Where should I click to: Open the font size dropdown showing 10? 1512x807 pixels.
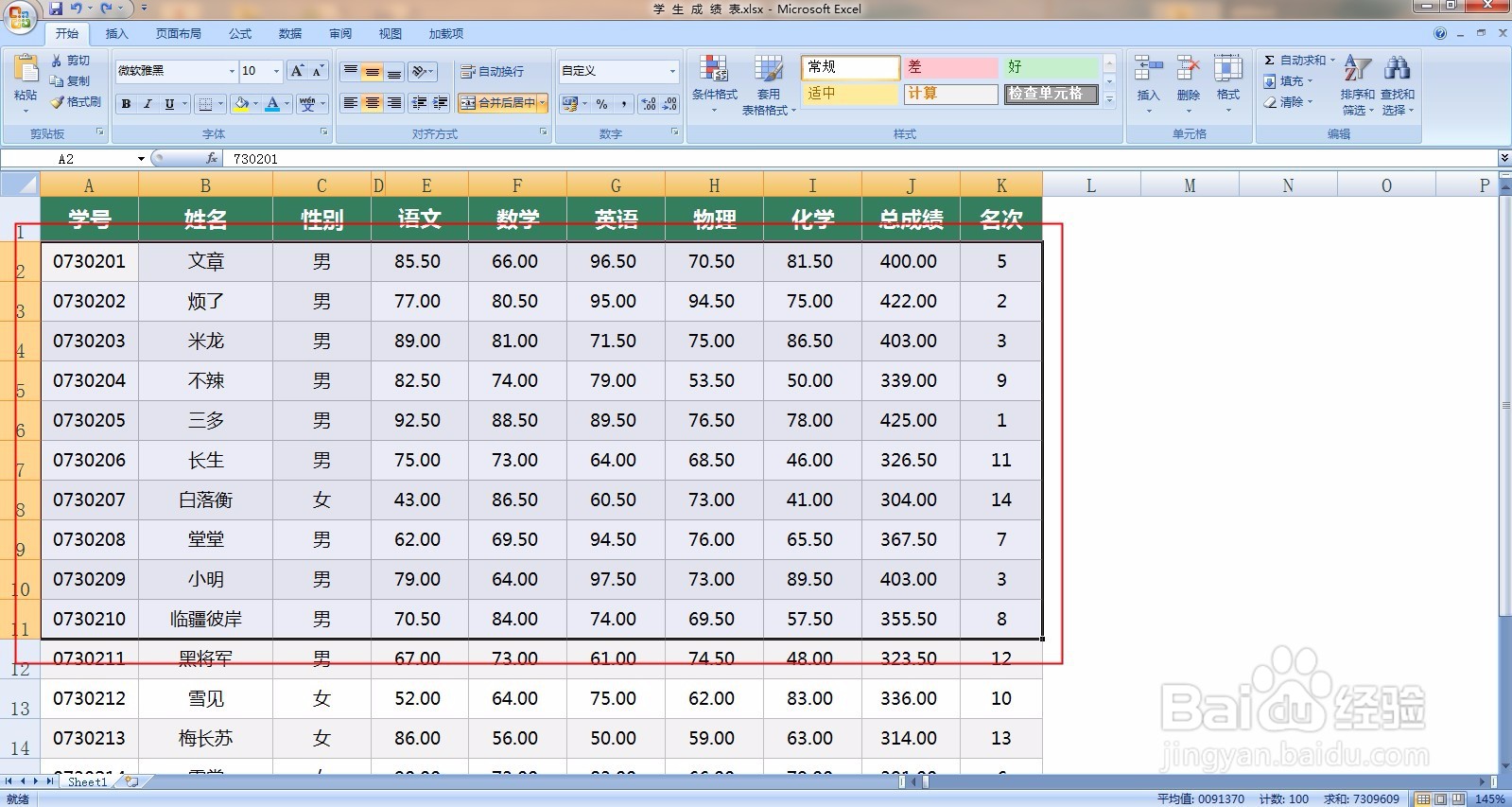[276, 71]
